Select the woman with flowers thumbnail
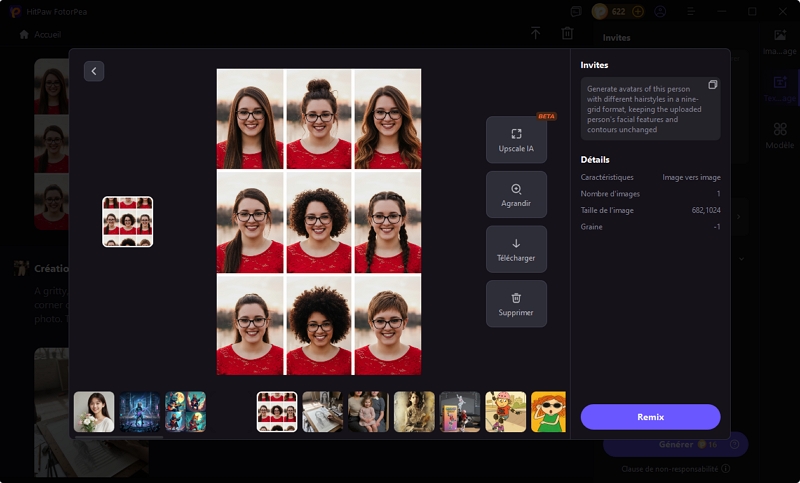The height and width of the screenshot is (483, 800). click(x=94, y=411)
